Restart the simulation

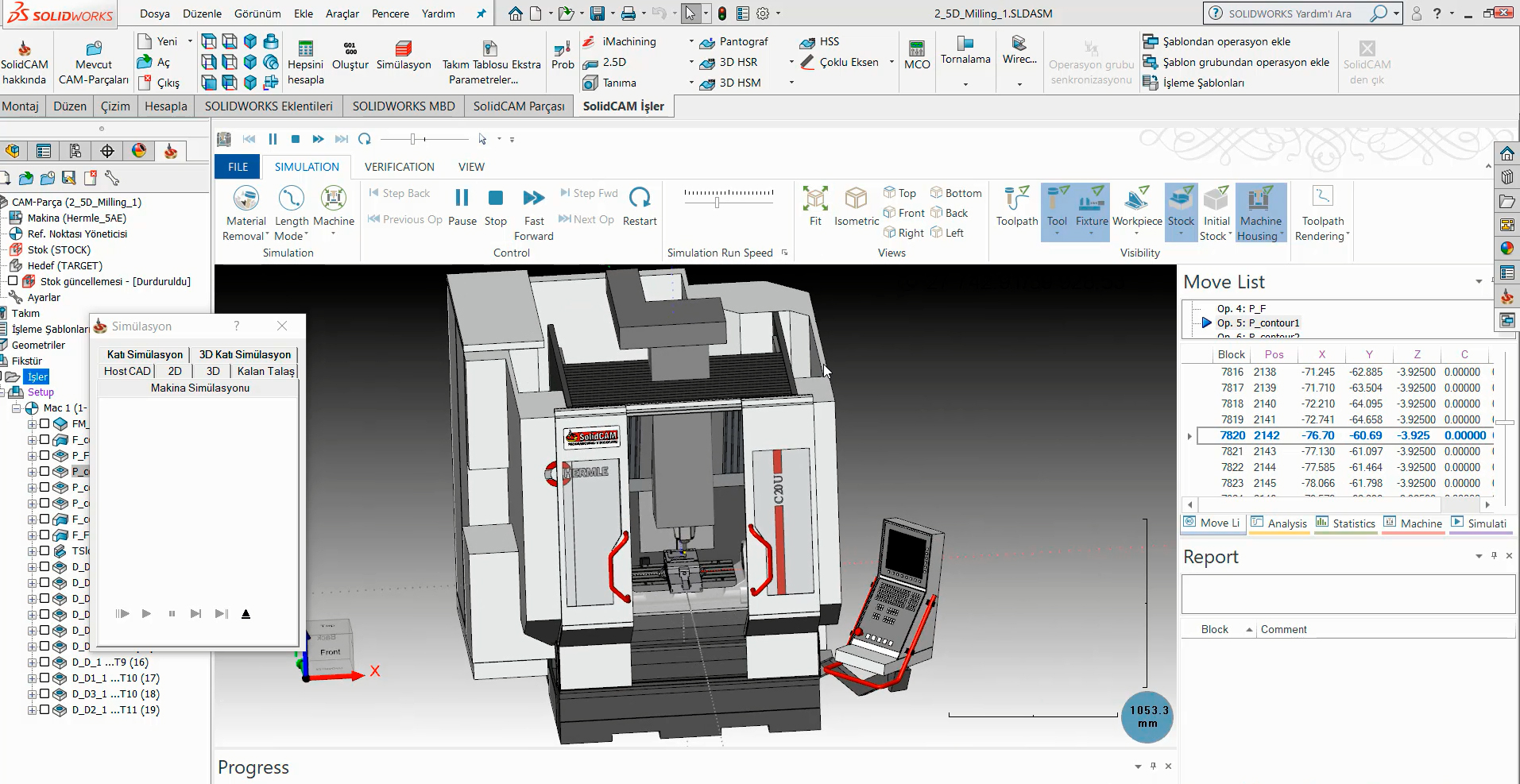click(x=640, y=207)
